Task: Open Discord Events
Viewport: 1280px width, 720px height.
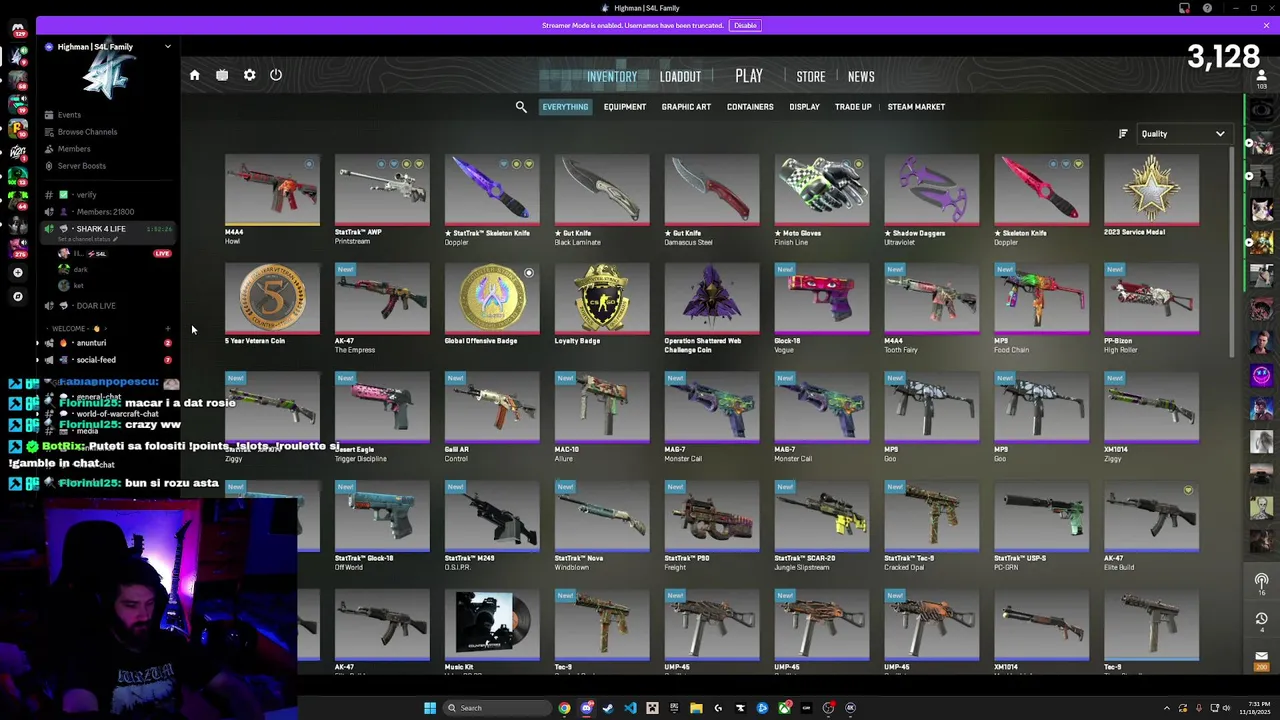Action: [69, 115]
